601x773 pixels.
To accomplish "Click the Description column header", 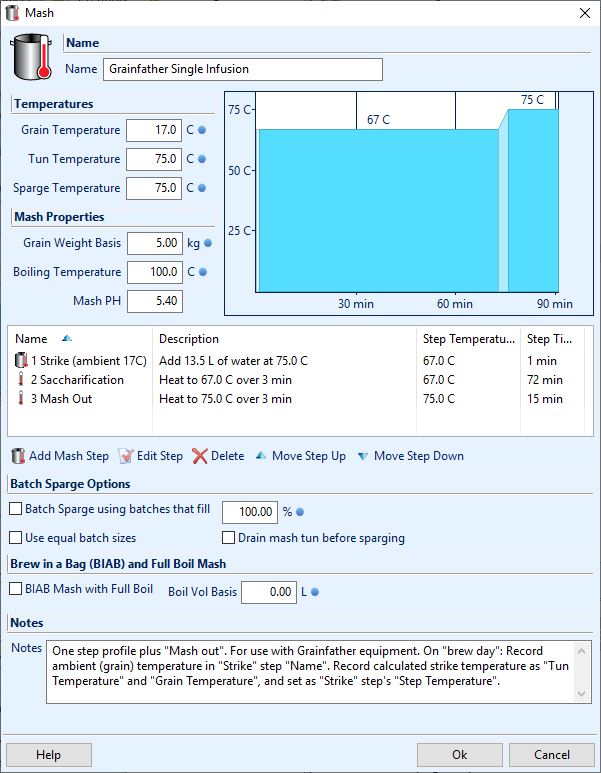I will coord(284,339).
